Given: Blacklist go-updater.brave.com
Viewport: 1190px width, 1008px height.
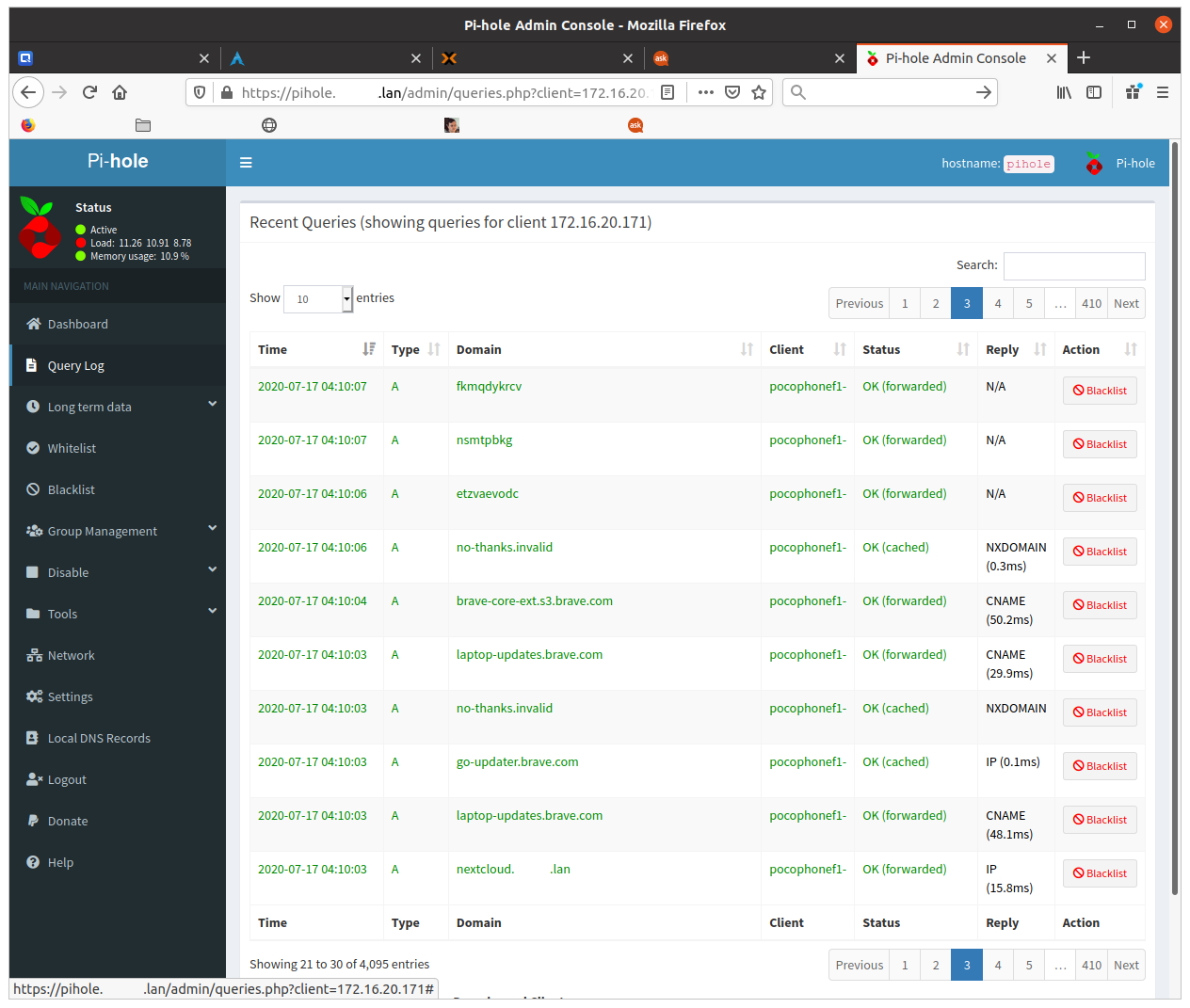Looking at the screenshot, I should (x=1100, y=766).
